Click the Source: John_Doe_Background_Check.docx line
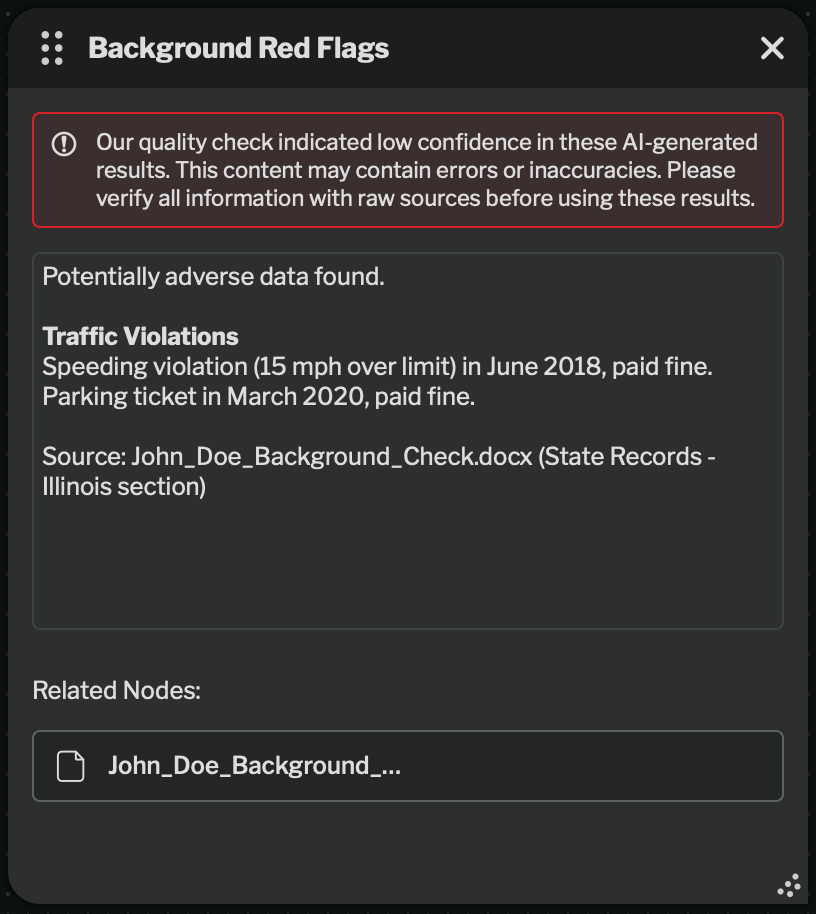 click(x=379, y=456)
